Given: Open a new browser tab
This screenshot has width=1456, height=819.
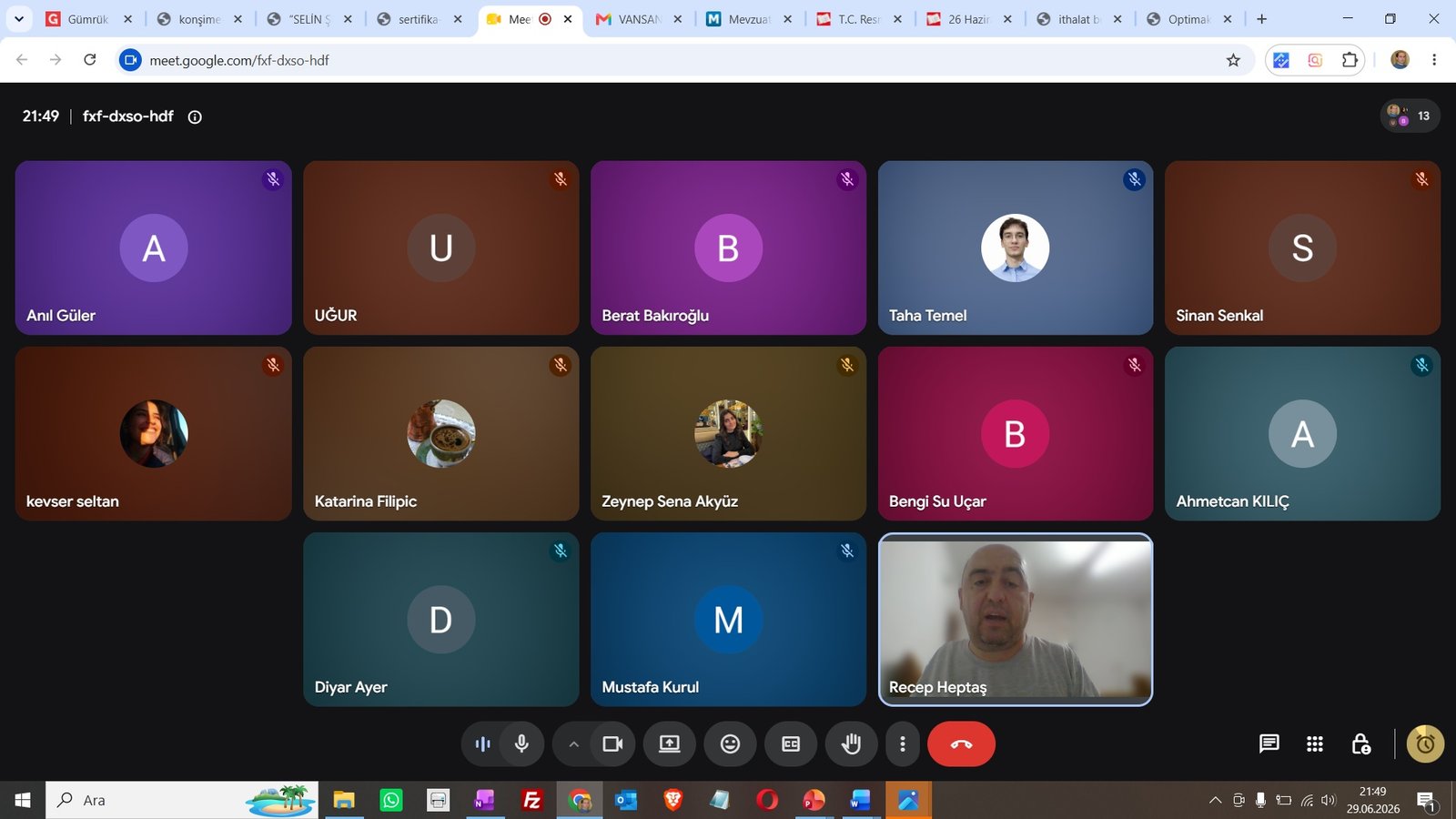Looking at the screenshot, I should (x=1261, y=19).
